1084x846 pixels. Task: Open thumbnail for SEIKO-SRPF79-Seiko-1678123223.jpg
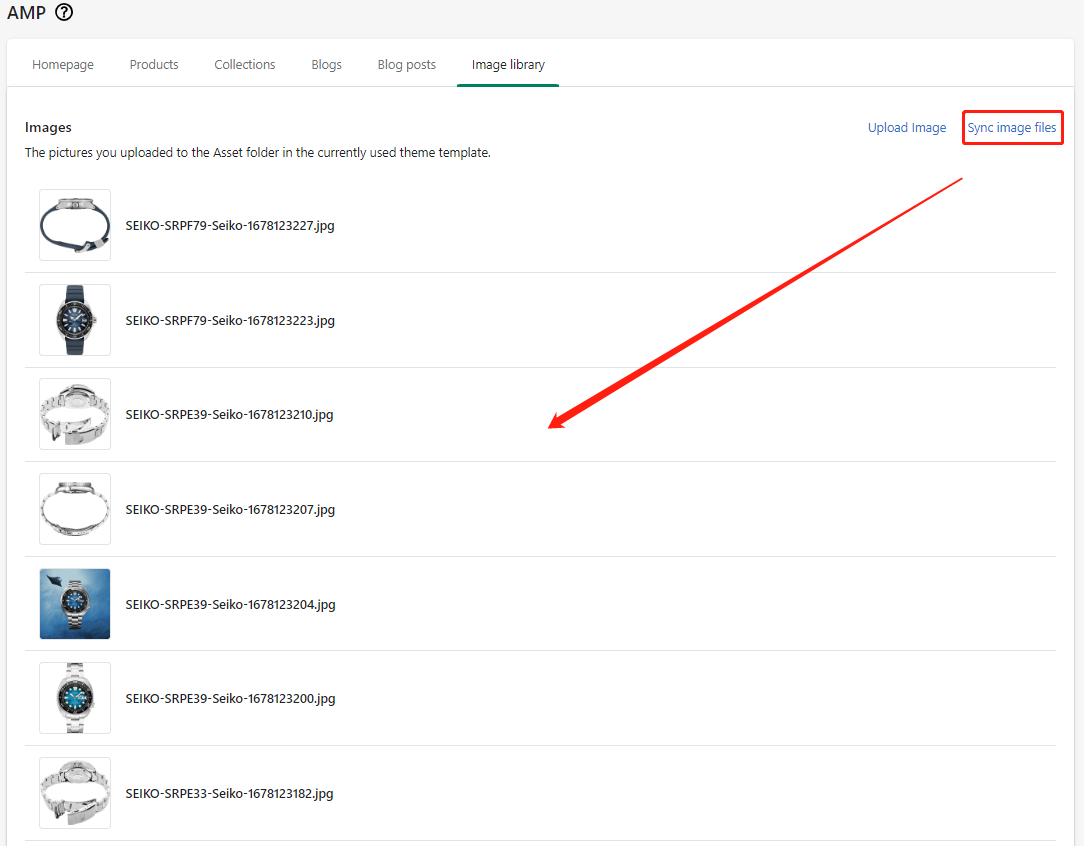75,320
